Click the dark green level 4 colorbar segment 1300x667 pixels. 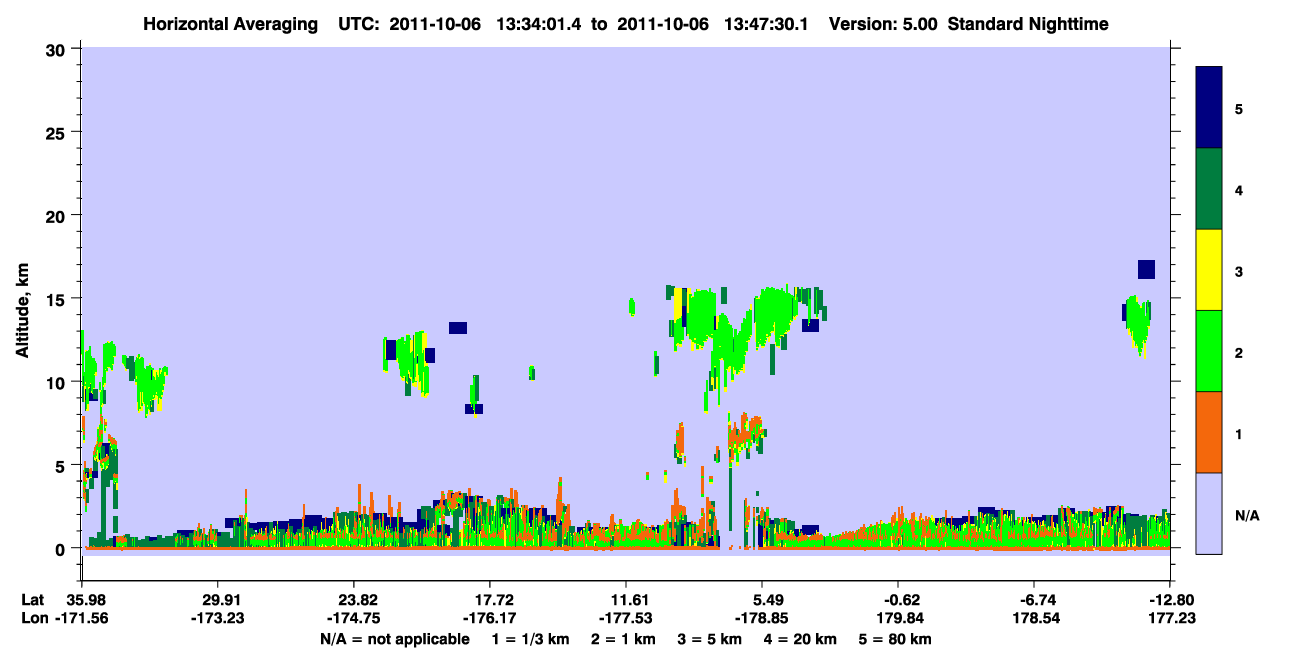click(1209, 189)
